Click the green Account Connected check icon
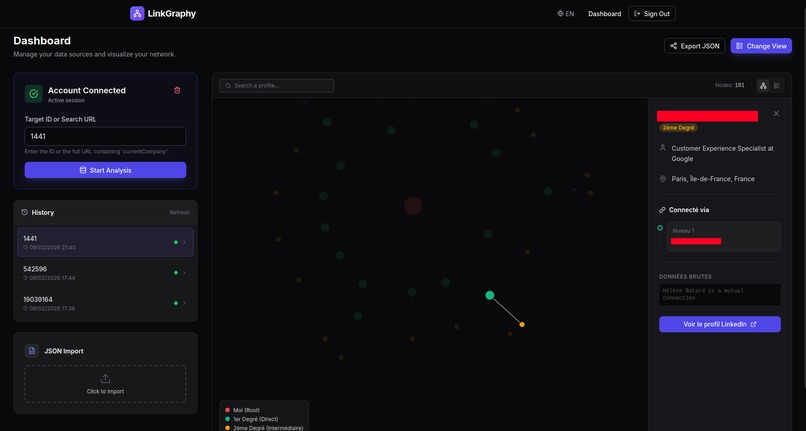Screen dimensions: 806x431 point(33,94)
